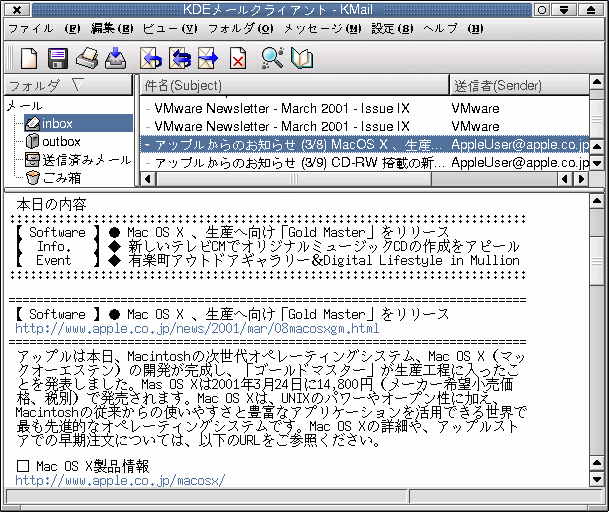Click the AppleUser@apple.co.jp sender of the 3/9 message
Viewport: 609px width, 512px height.
coord(520,162)
